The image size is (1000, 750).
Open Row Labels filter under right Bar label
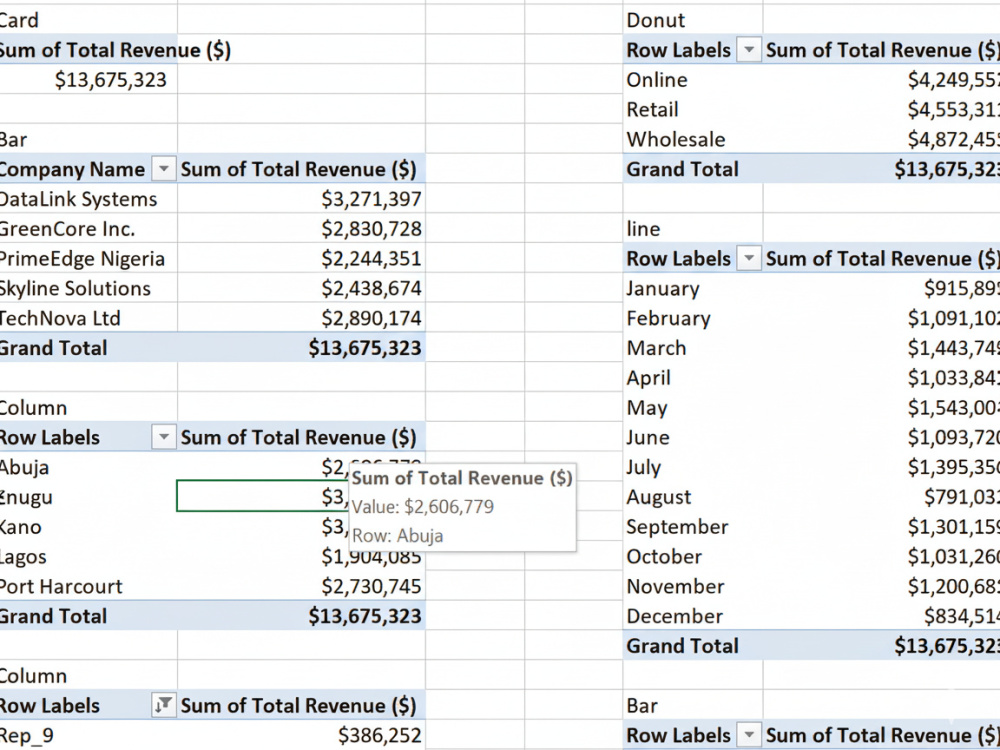click(x=749, y=735)
